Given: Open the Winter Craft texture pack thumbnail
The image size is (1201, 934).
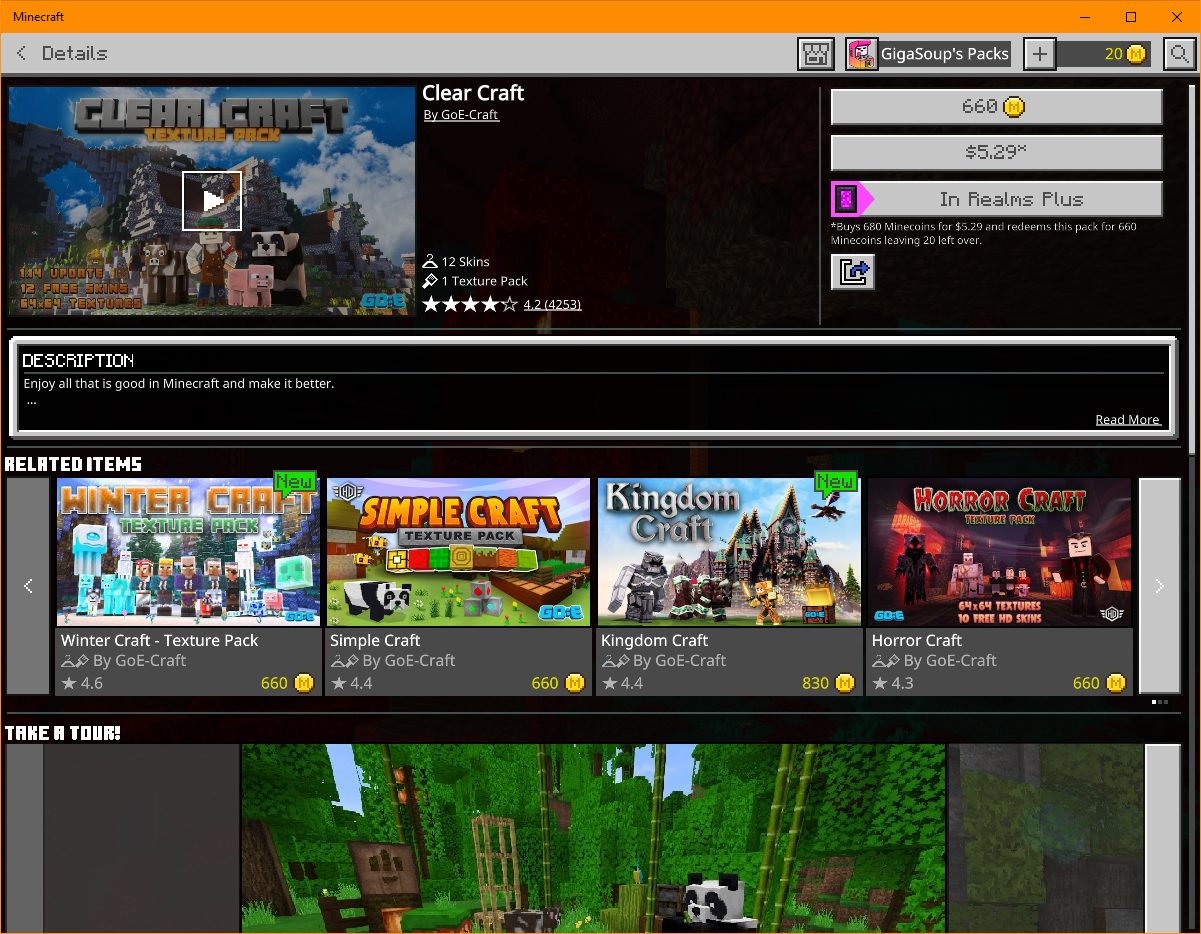Looking at the screenshot, I should [188, 552].
